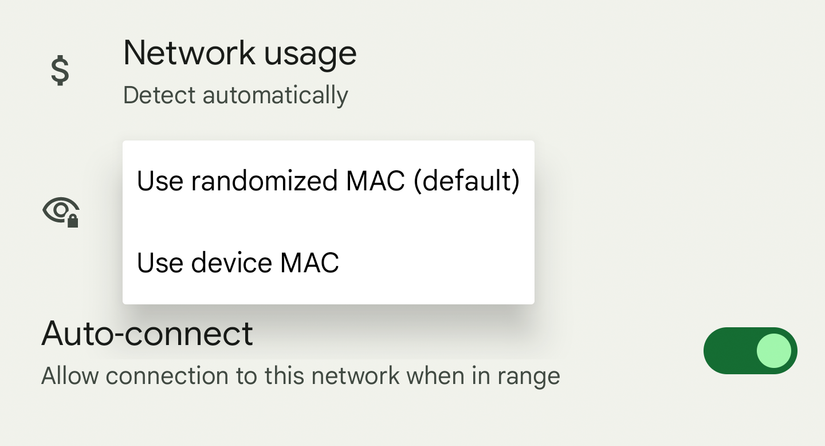
Task: Tap the dark green Auto-connect switch track
Action: (x=725, y=351)
